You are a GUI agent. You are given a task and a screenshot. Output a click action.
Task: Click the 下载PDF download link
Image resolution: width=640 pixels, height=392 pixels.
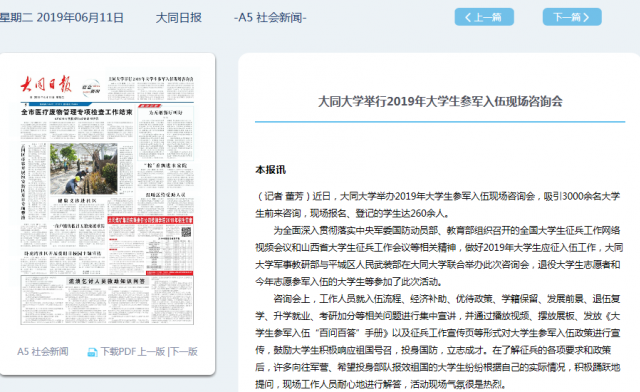coord(118,352)
